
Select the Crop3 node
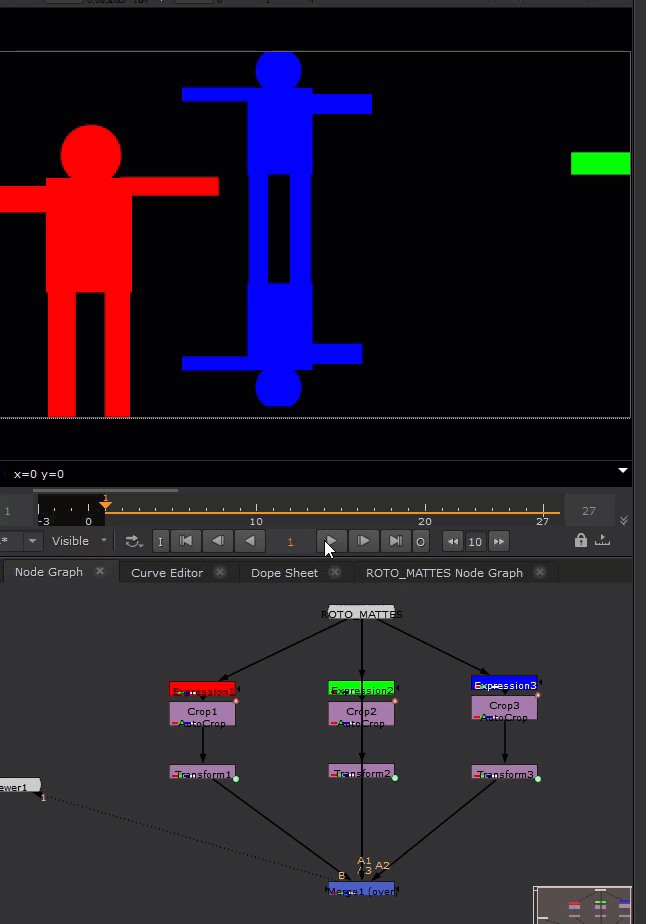click(504, 706)
